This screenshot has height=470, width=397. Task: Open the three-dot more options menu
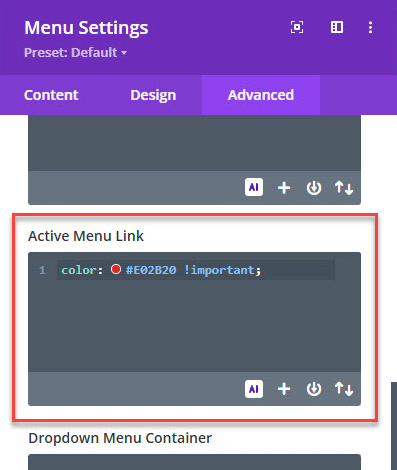pos(370,27)
